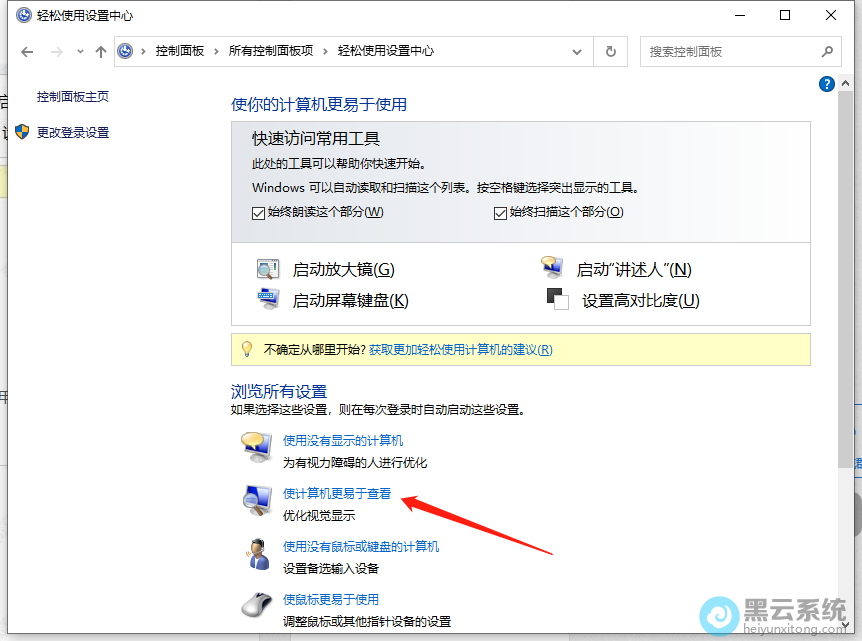
Task: Click the 使你的计算机更易于使用 heading
Action: click(x=319, y=104)
